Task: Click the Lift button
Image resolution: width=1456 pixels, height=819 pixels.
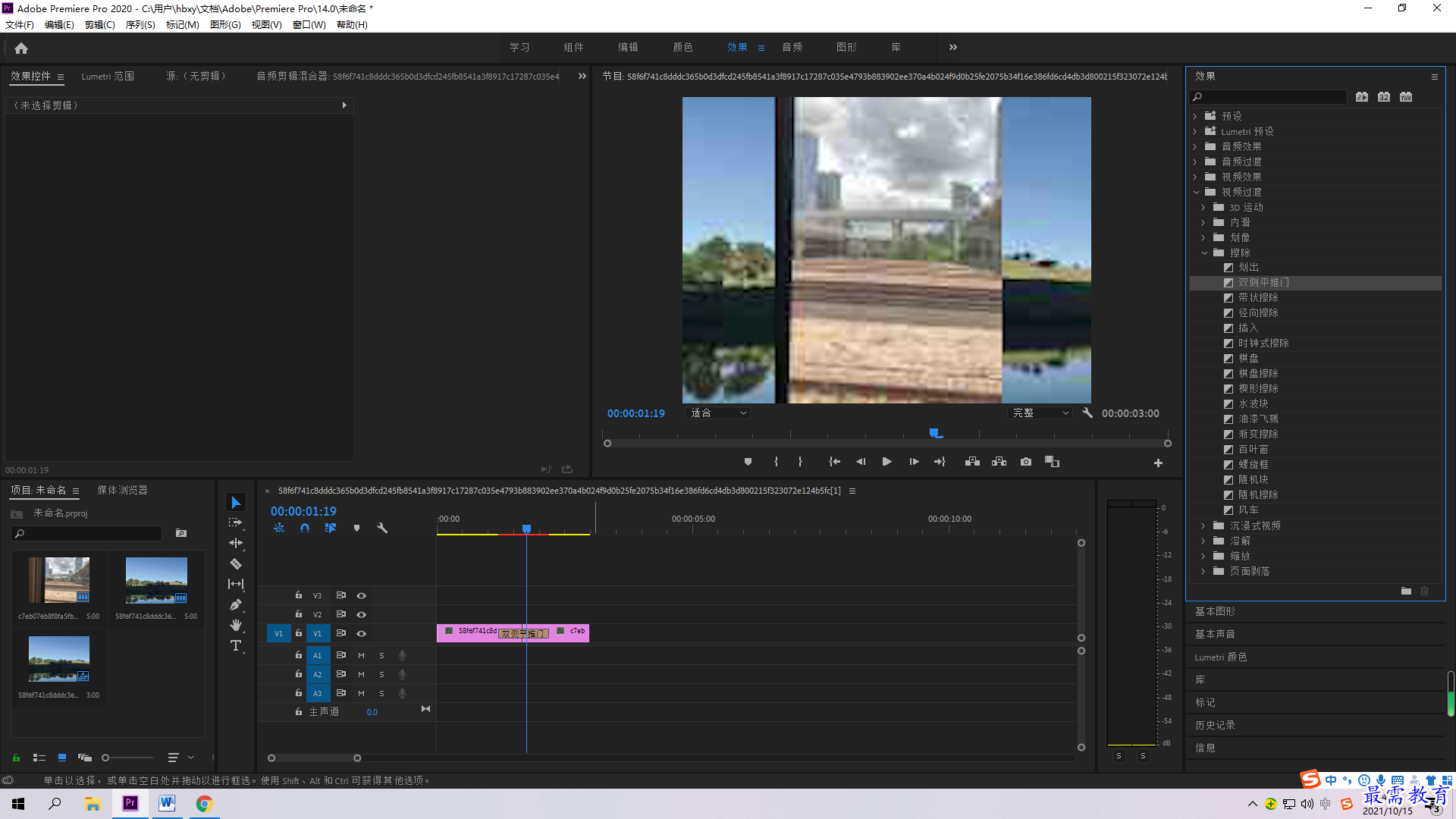Action: (972, 462)
